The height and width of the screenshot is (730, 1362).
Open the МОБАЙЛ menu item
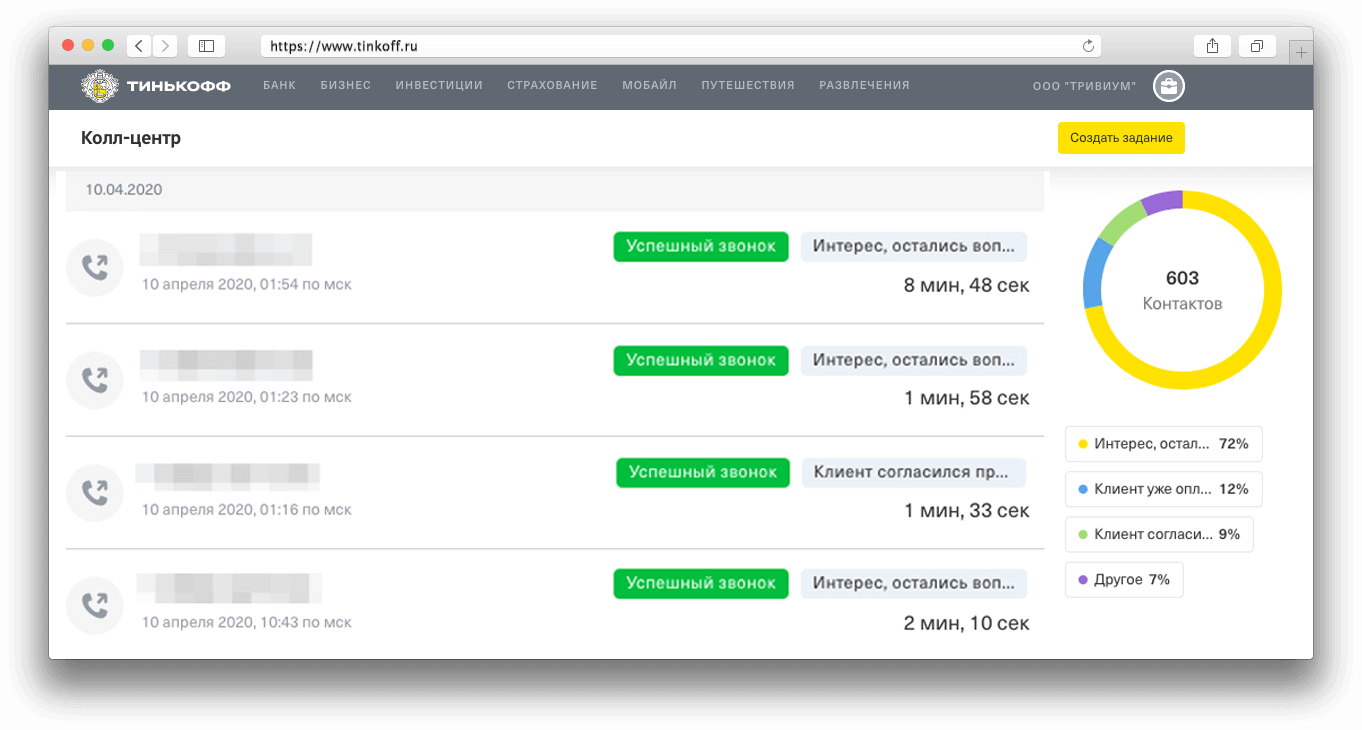tap(649, 86)
